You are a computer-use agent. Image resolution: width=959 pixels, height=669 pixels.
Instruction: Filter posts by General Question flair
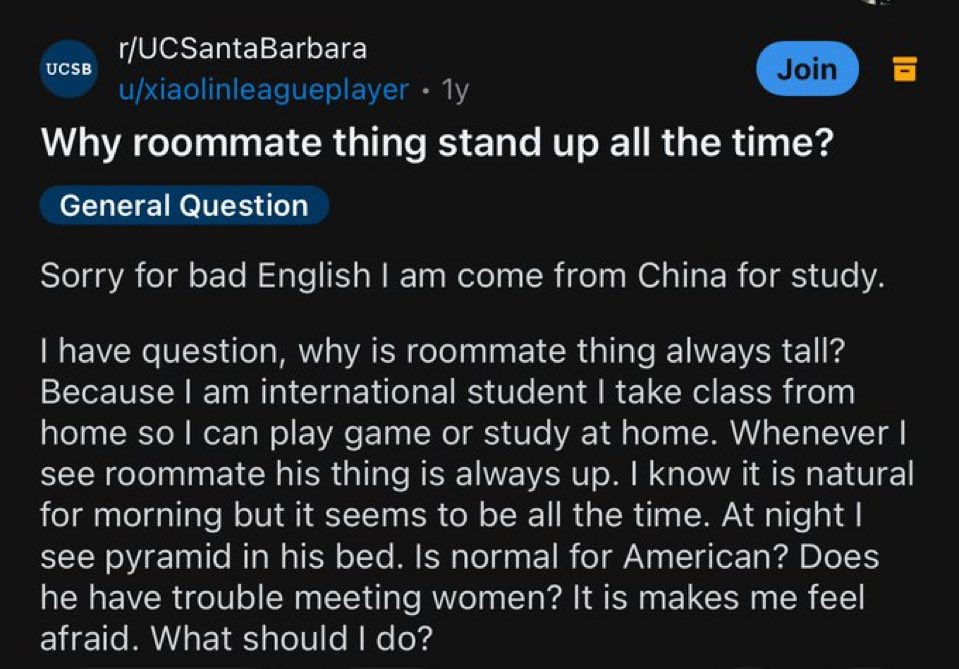click(184, 205)
